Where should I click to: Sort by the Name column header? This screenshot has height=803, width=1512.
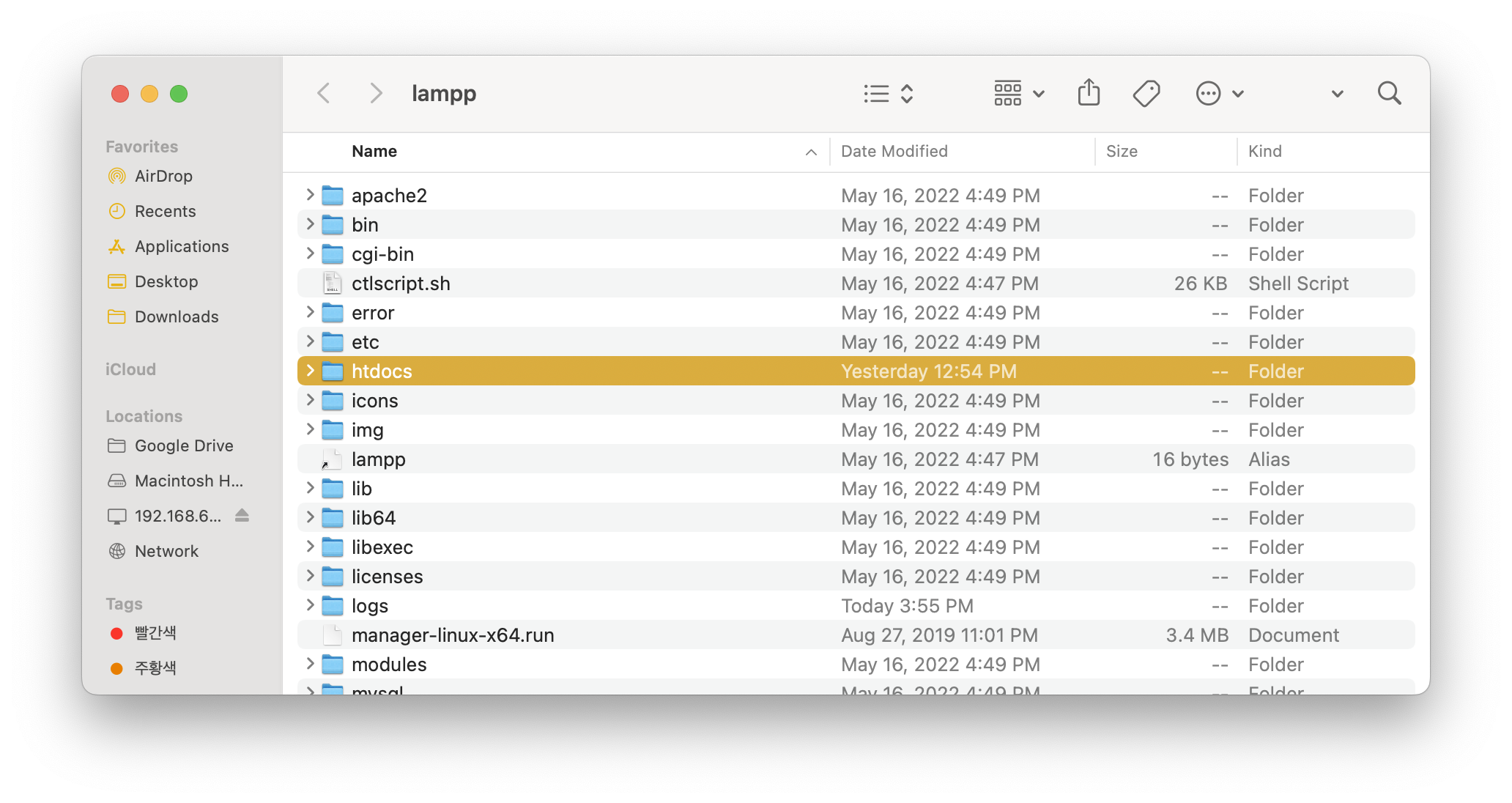pos(374,151)
